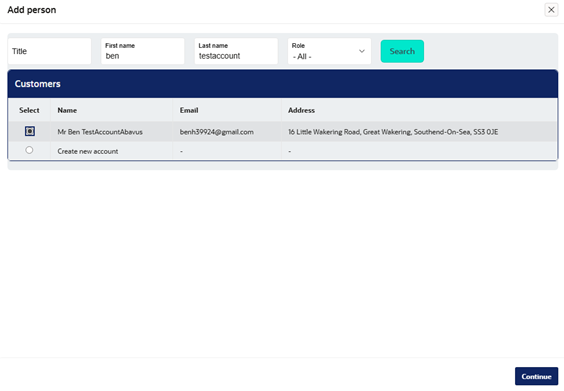Click the 16 Little Wakering Road address
Screen dimensions: 564x391
tap(393, 132)
